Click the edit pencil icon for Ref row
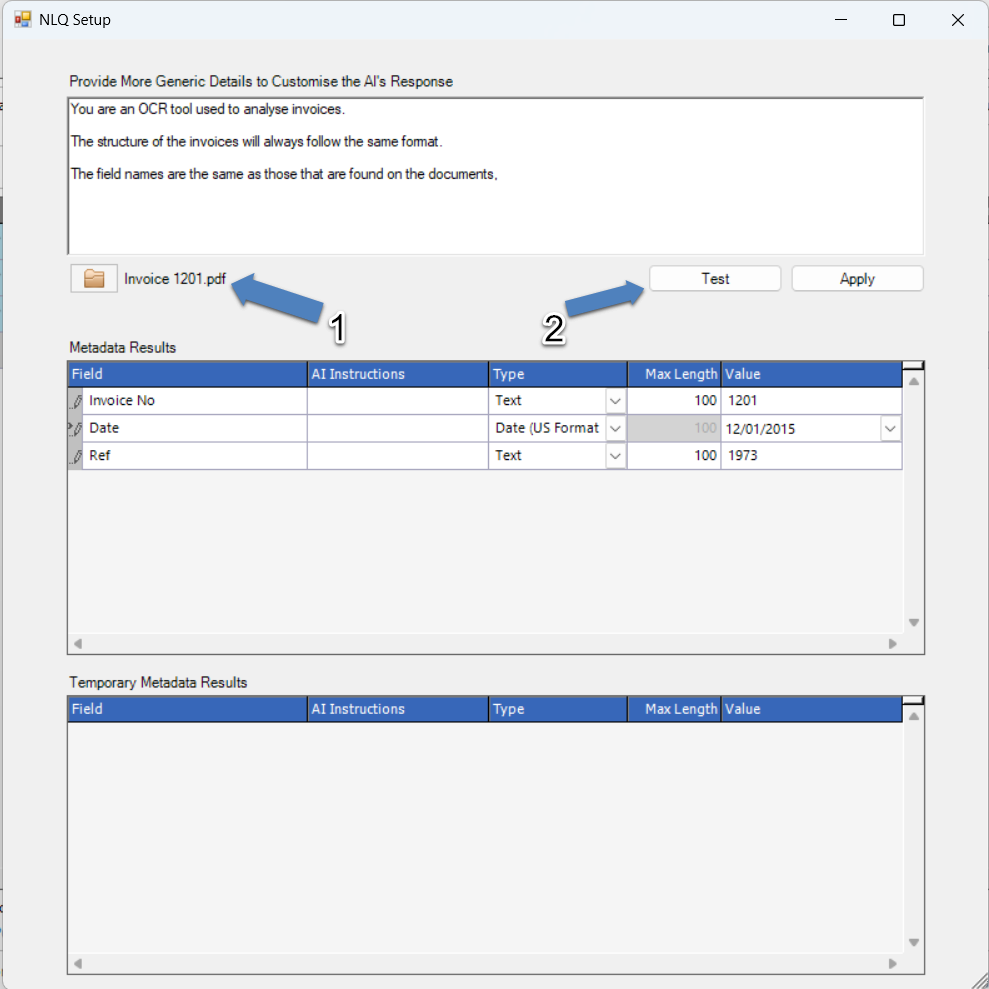Viewport: 989px width, 989px height. point(76,456)
